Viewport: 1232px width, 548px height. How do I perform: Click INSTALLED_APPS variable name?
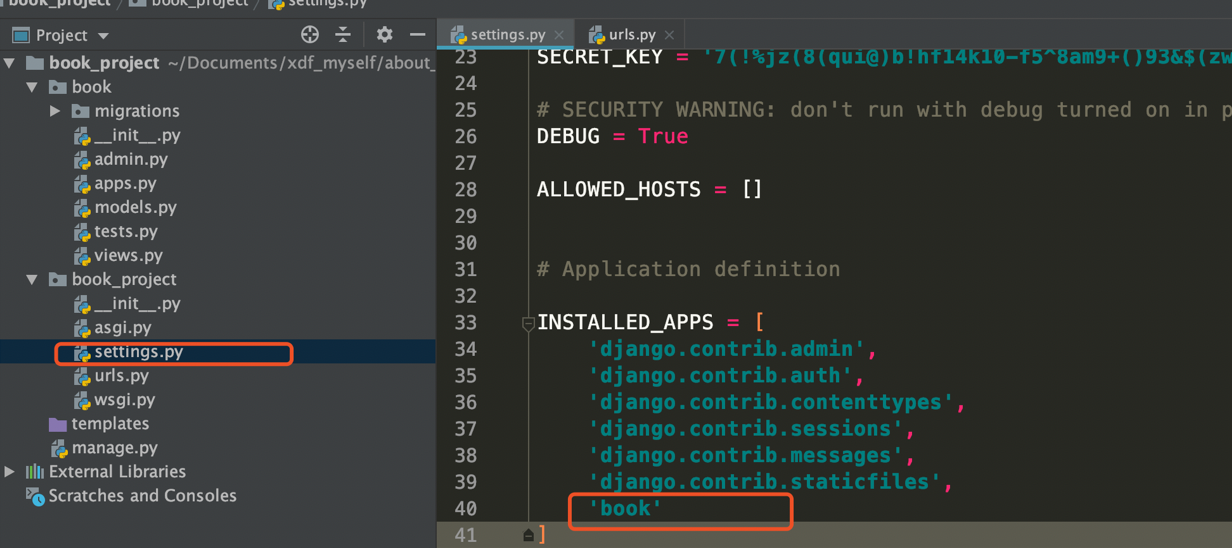625,322
